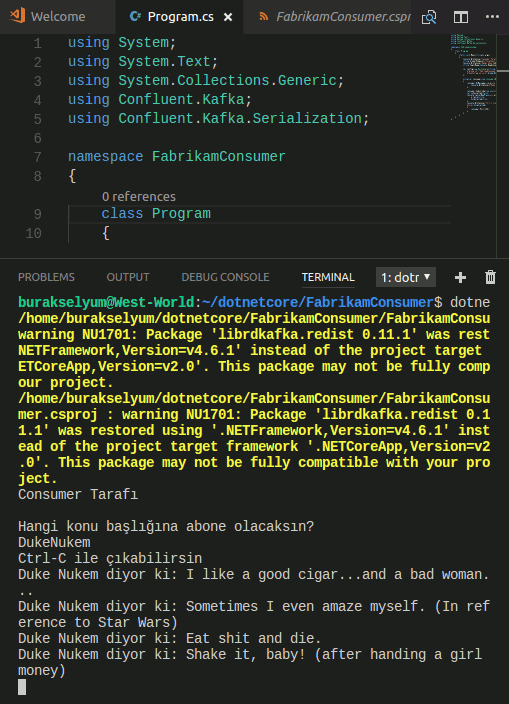Click line number 7 in the gutter
Screen dimensions: 509x704
pos(37,157)
